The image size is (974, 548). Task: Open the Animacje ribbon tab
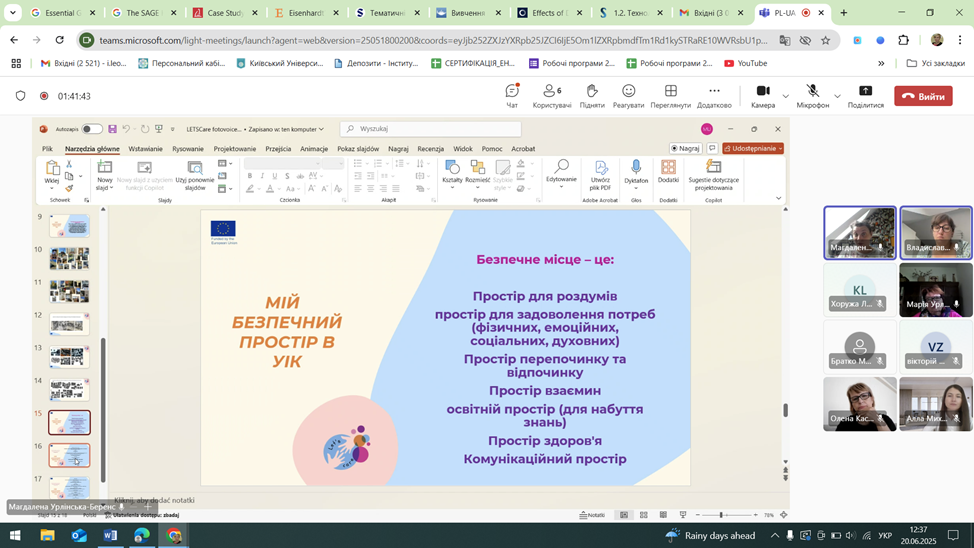click(314, 149)
